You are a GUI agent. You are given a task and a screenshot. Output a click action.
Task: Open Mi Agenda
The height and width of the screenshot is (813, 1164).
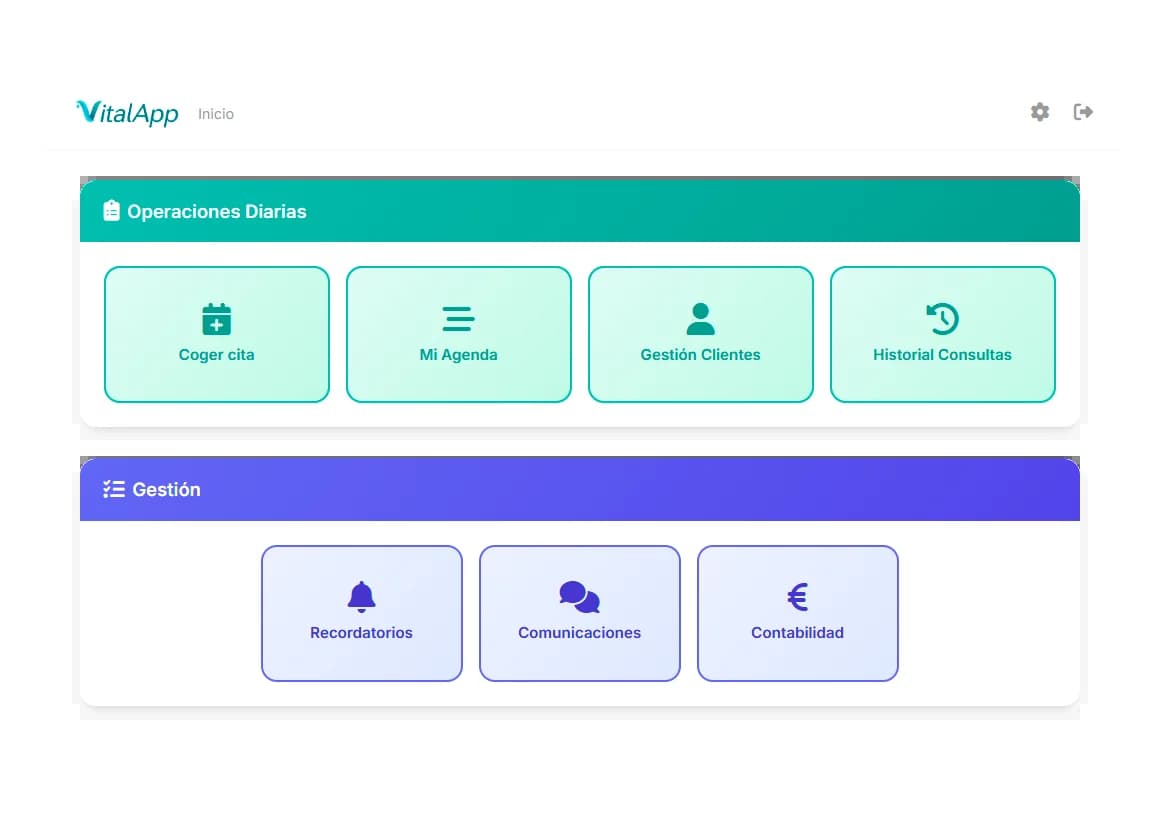pyautogui.click(x=459, y=334)
